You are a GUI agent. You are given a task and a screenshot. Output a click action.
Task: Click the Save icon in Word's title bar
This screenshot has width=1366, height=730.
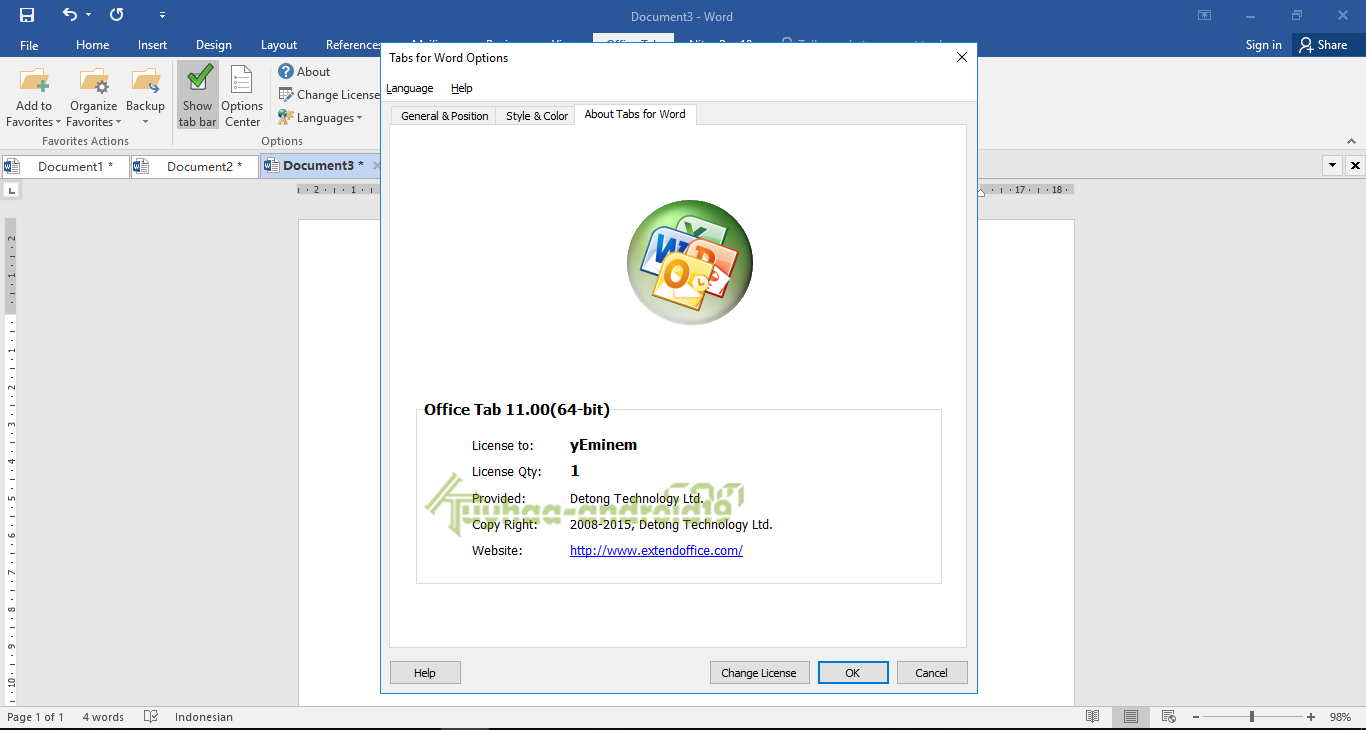click(27, 15)
